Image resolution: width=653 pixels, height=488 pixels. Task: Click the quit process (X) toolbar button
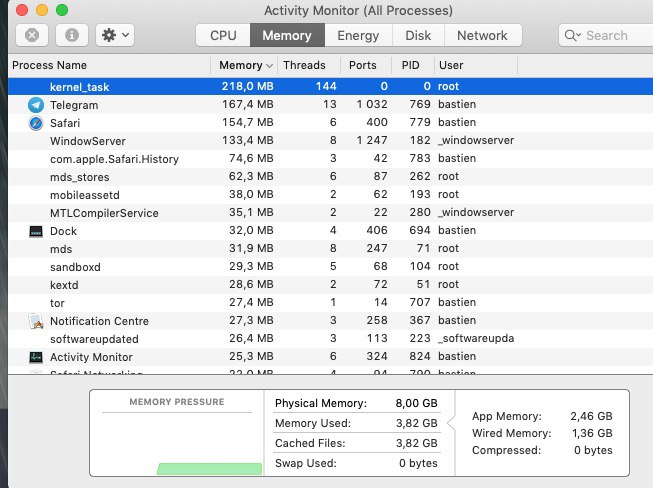click(x=32, y=35)
